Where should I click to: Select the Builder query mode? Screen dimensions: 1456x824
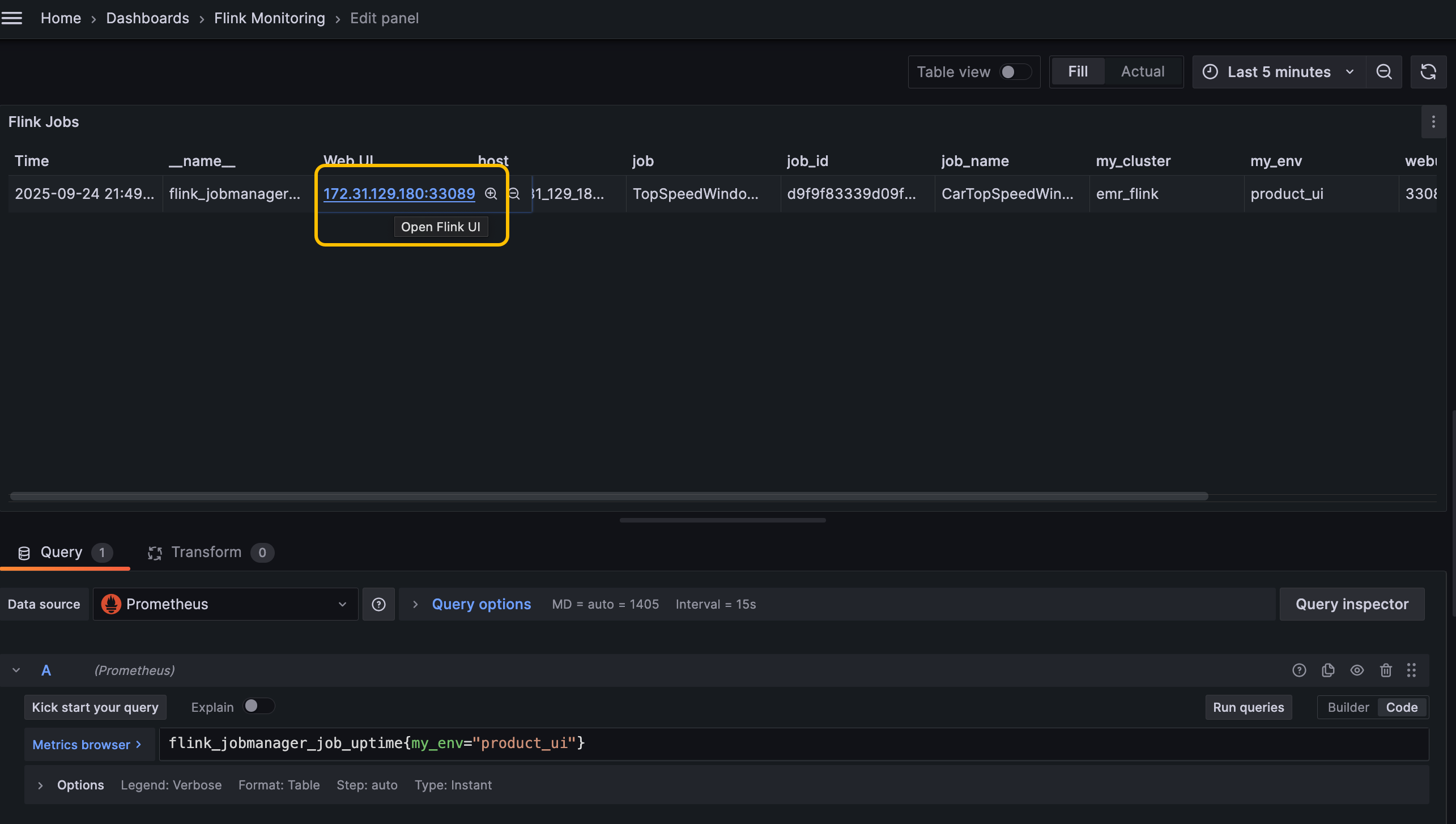[x=1348, y=707]
